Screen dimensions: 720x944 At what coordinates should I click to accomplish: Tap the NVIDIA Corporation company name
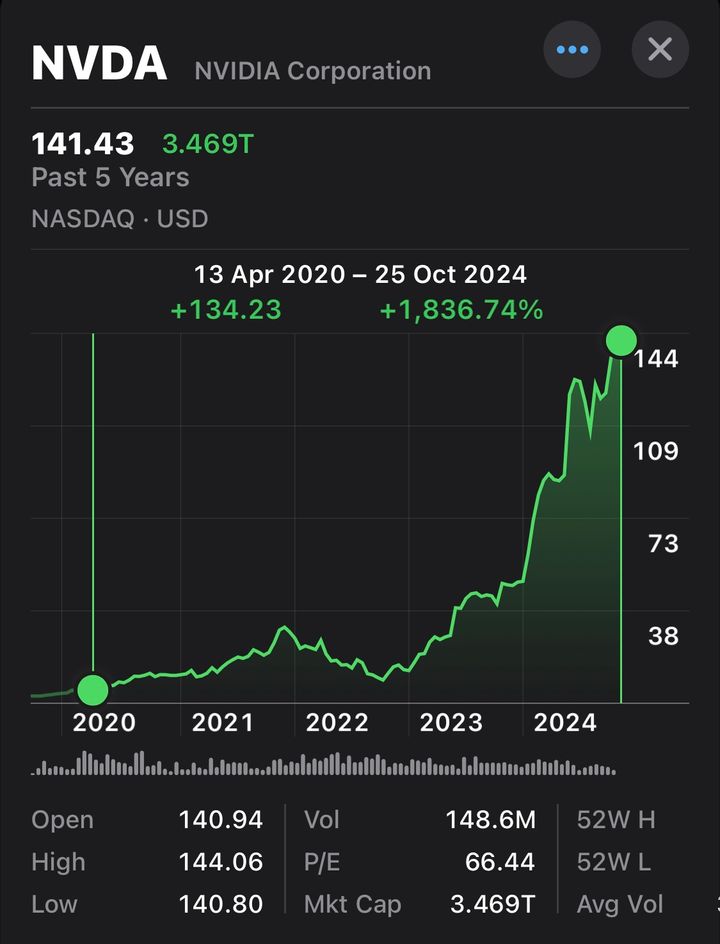pyautogui.click(x=313, y=71)
